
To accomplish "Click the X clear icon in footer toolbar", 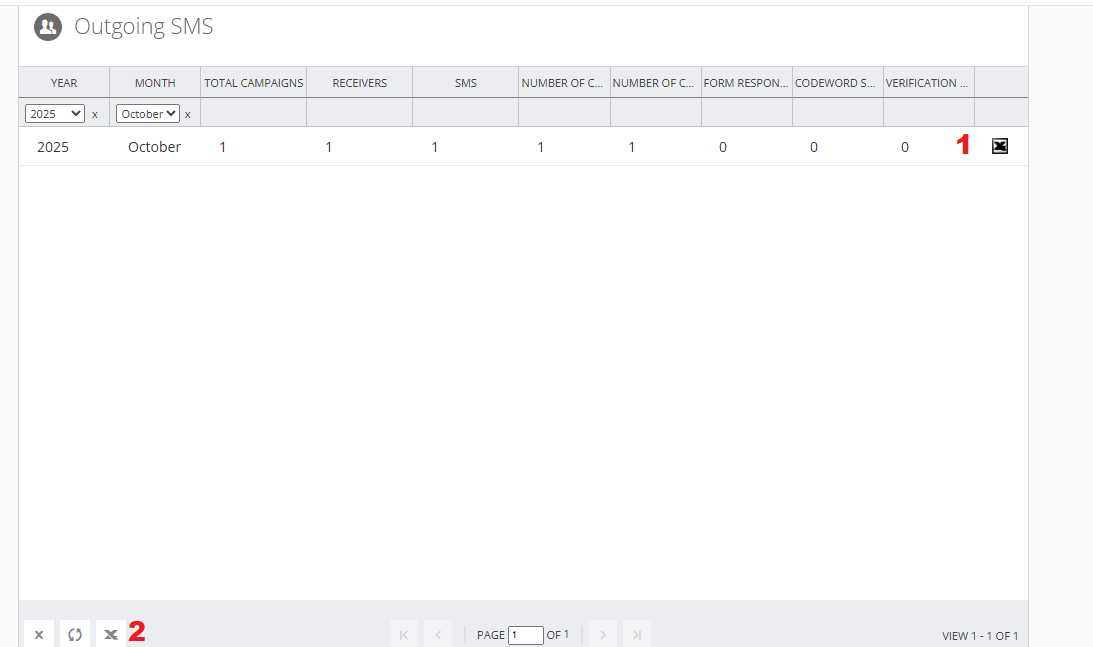I will (x=39, y=634).
